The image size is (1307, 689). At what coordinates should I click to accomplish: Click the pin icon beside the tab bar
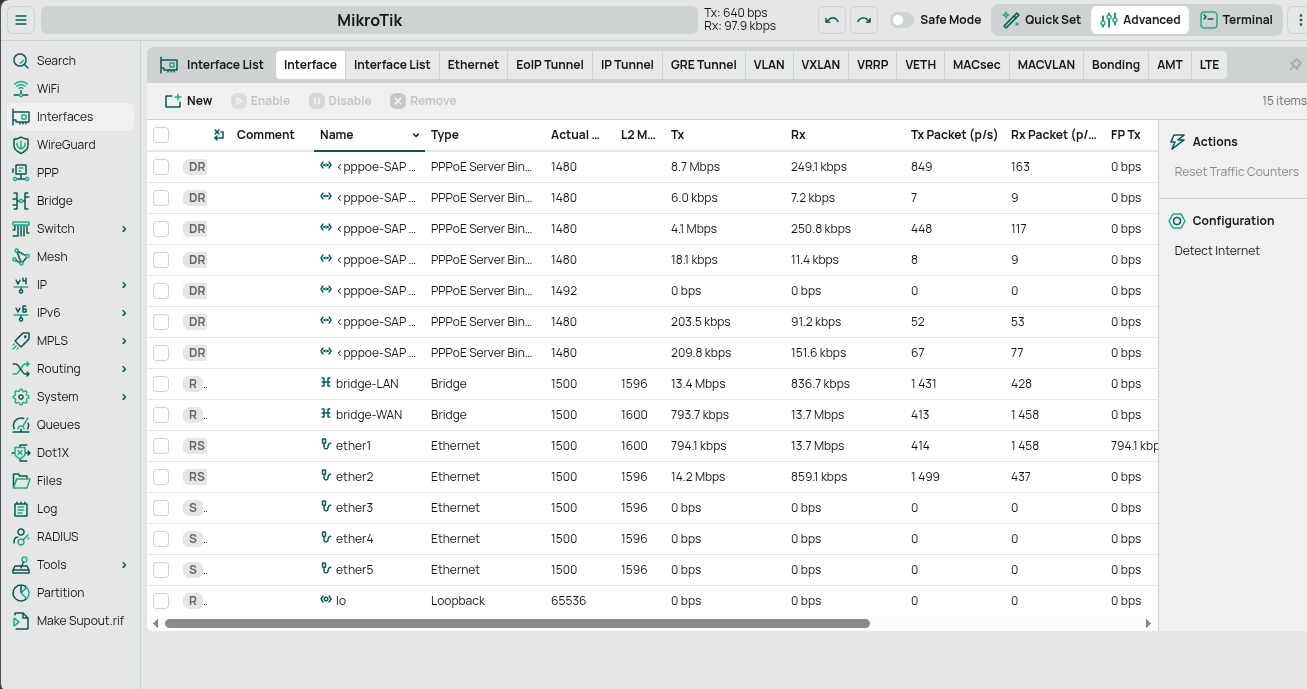click(1295, 64)
